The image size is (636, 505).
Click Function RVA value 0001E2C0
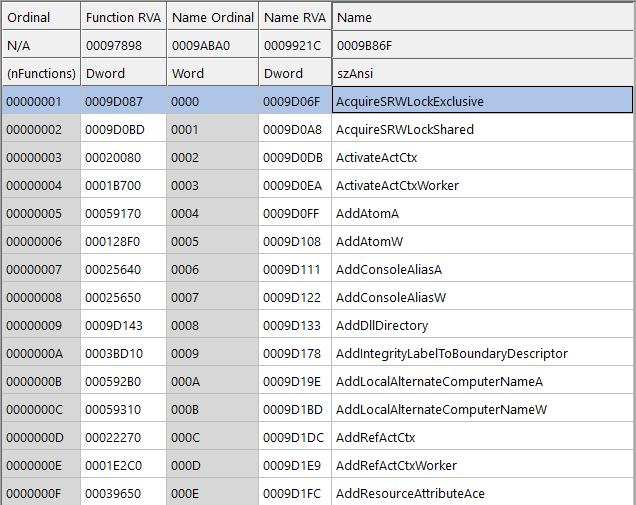[123, 465]
